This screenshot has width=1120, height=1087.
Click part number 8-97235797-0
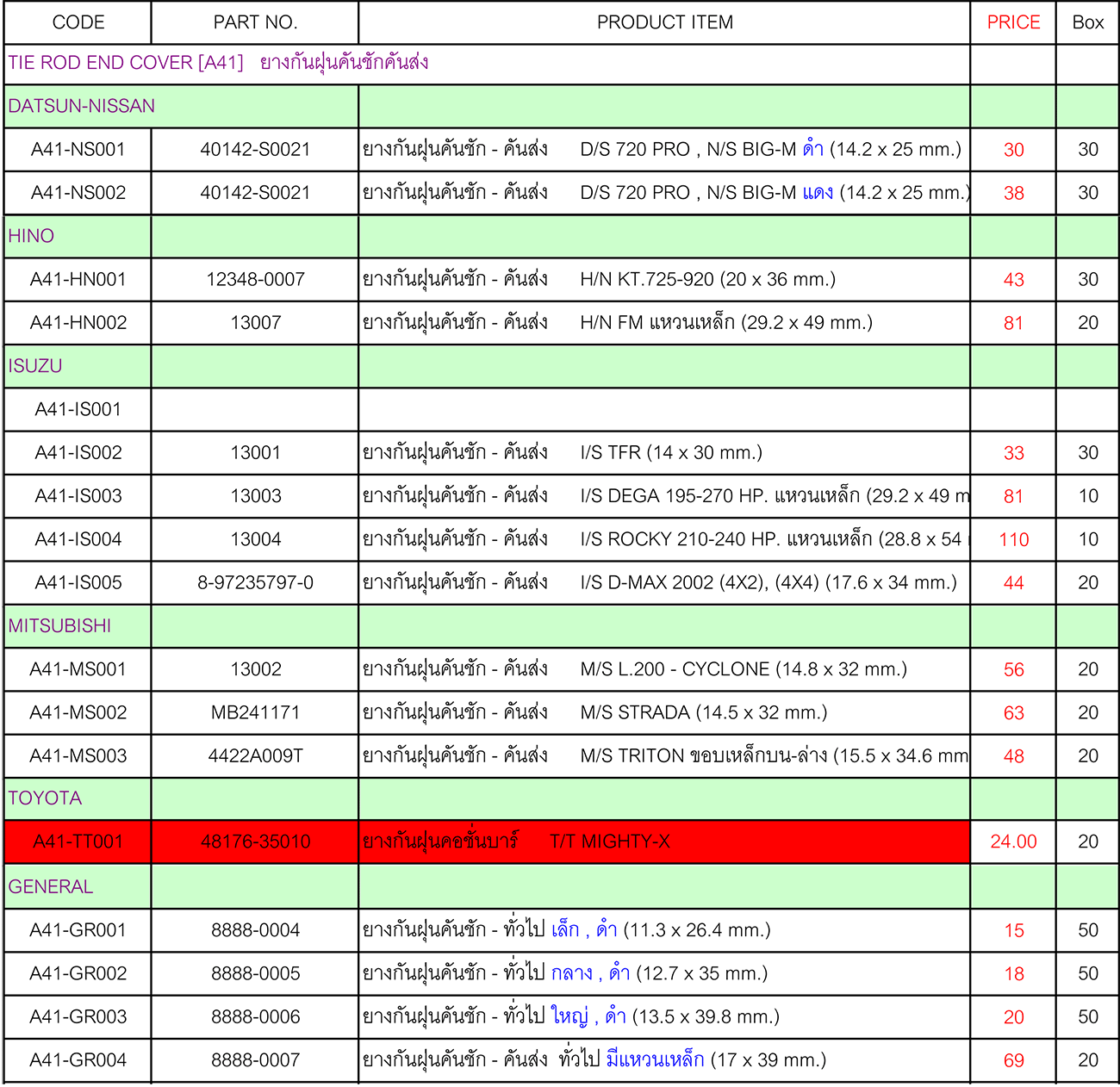point(255,582)
